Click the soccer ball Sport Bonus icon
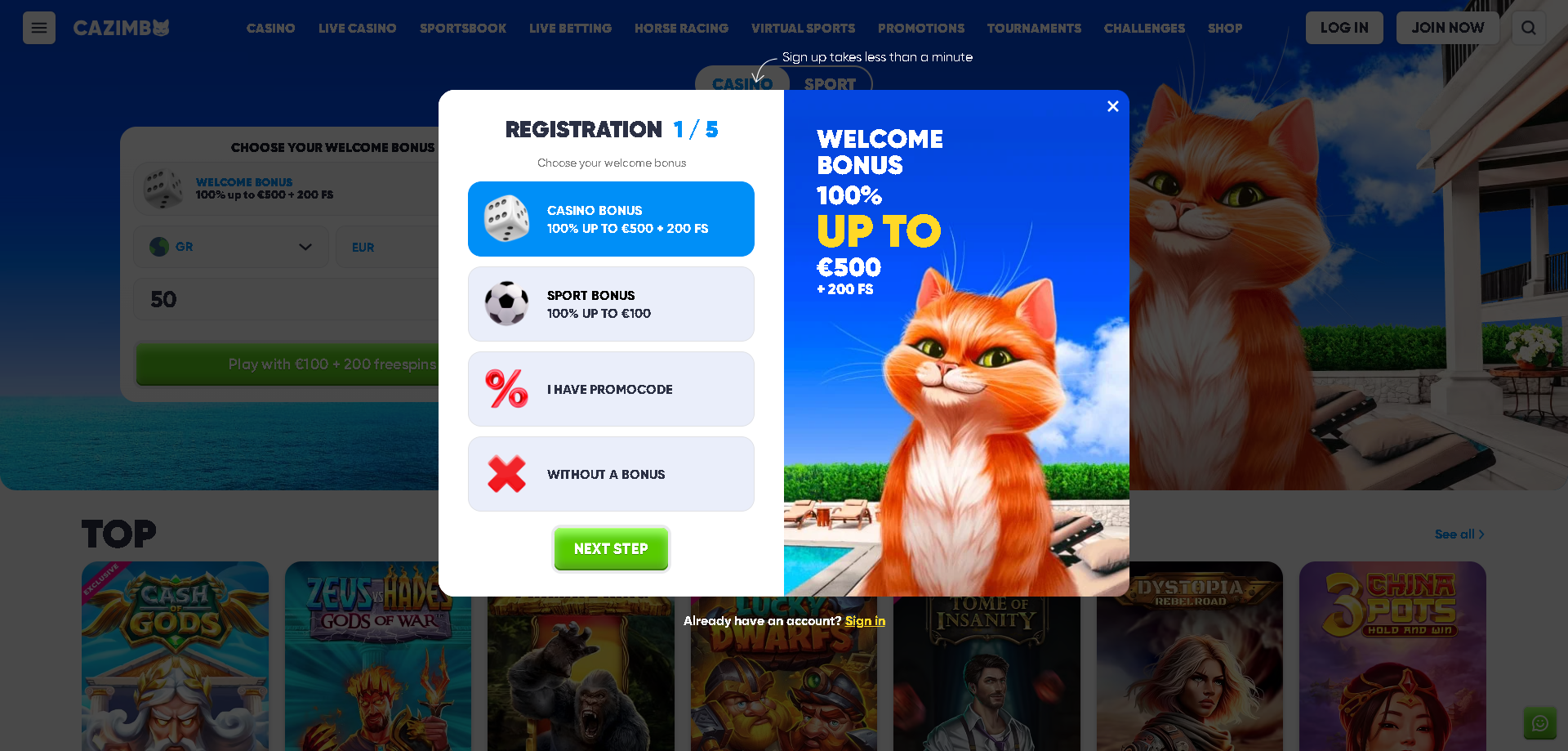Image resolution: width=1568 pixels, height=751 pixels. pos(506,303)
